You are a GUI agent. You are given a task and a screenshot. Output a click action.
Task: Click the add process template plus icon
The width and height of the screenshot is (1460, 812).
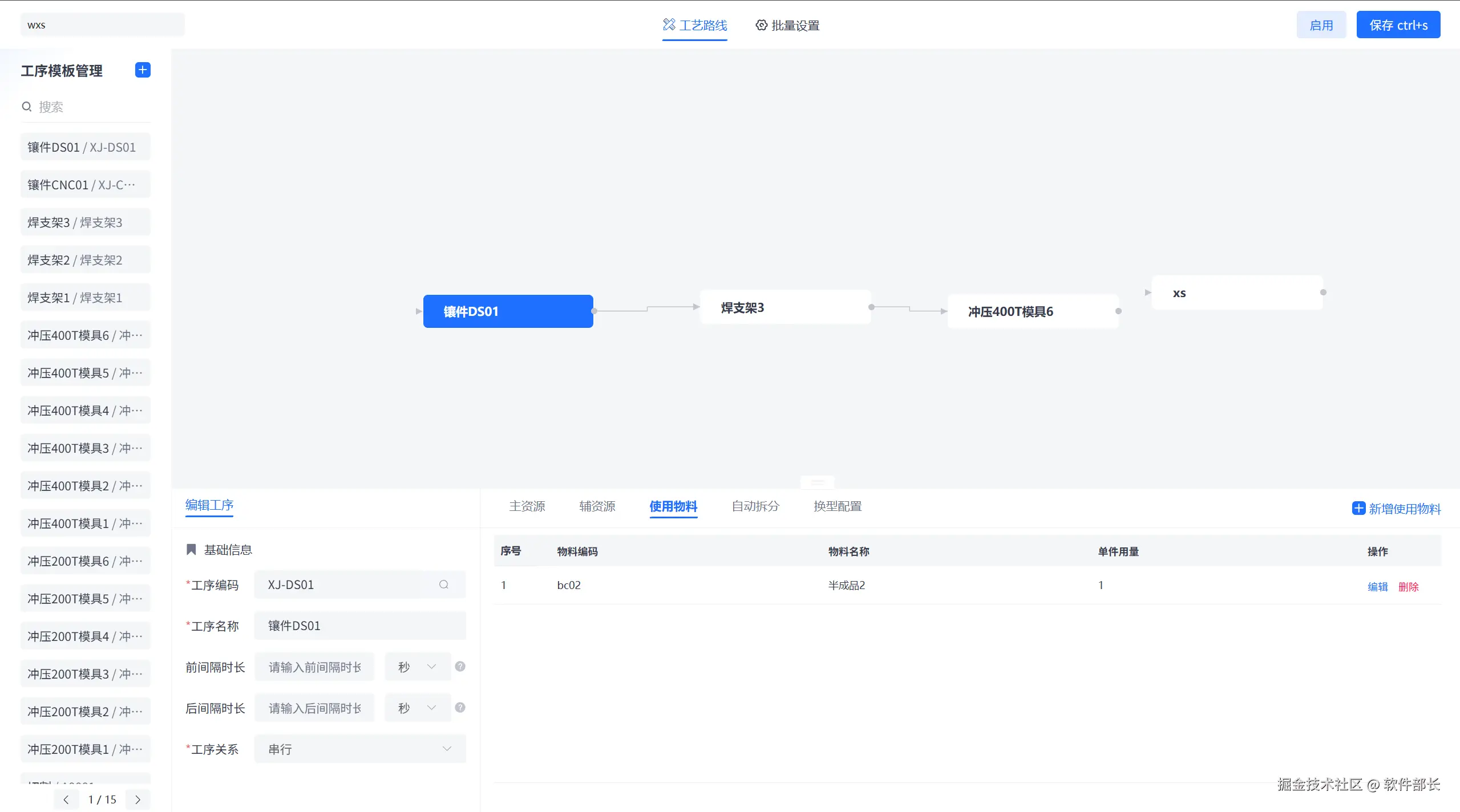pyautogui.click(x=143, y=70)
